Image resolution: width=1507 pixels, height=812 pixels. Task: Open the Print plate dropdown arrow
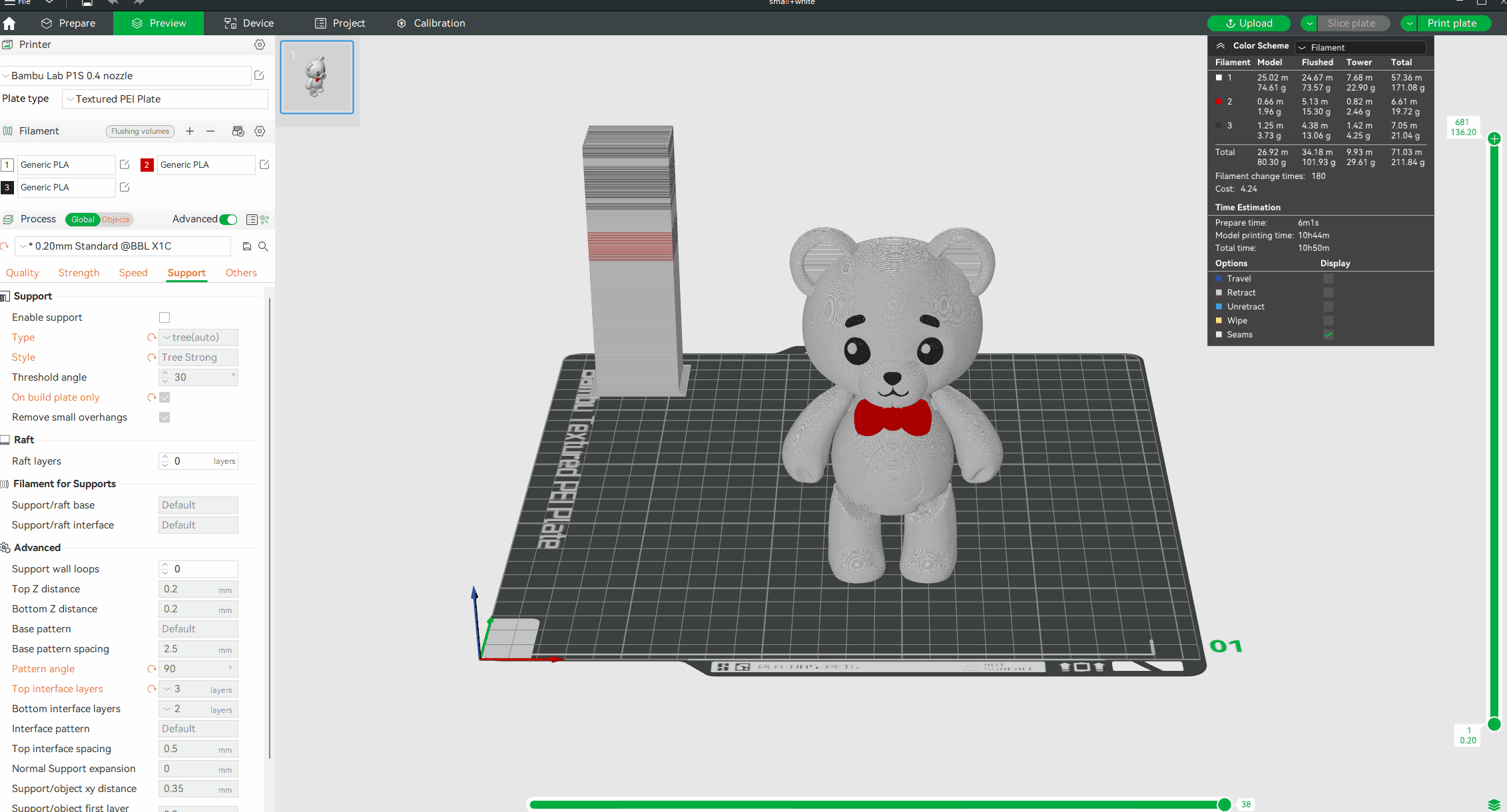(1409, 23)
